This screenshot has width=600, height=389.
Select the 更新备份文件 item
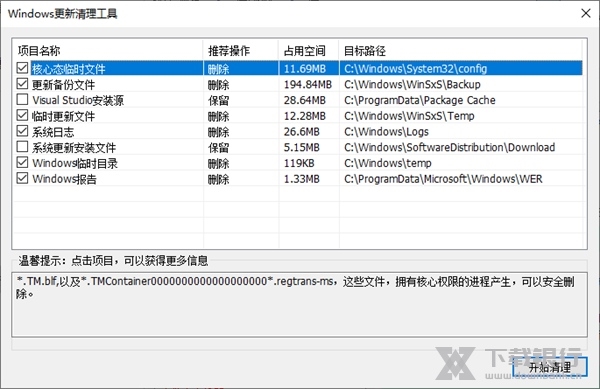64,85
